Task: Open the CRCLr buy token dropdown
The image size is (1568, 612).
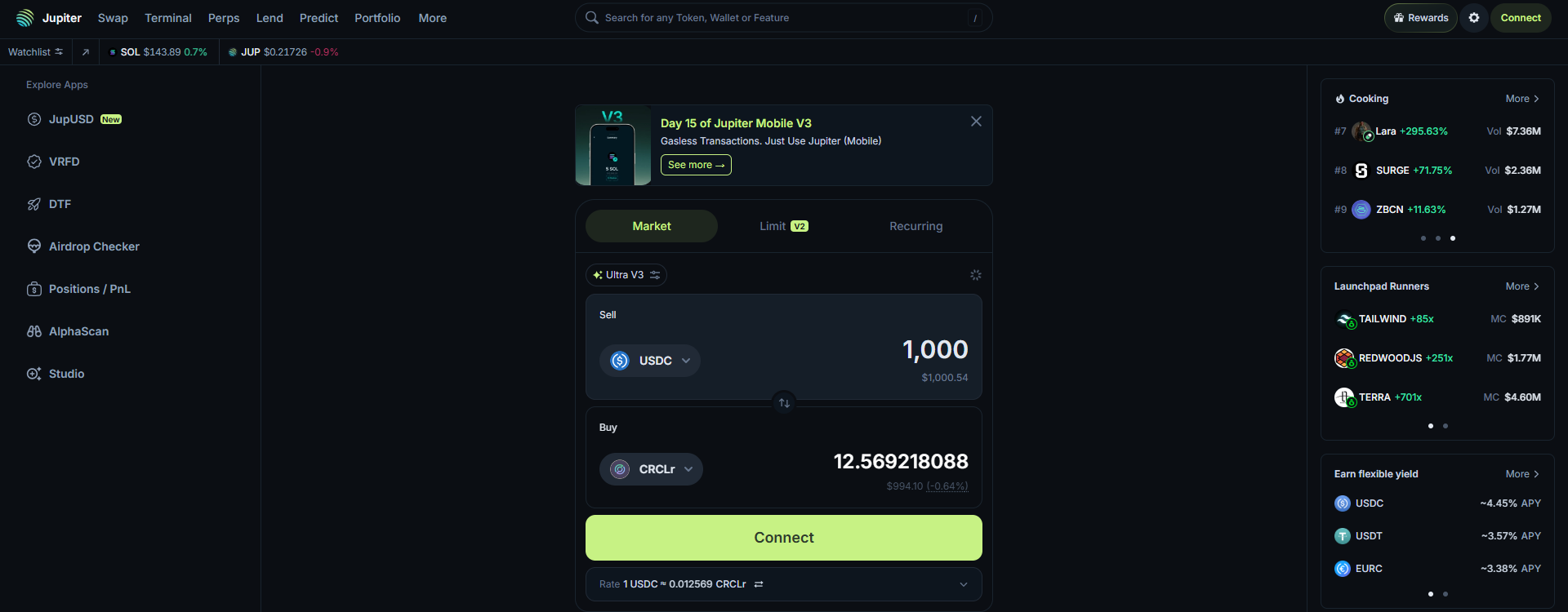Action: coord(651,469)
